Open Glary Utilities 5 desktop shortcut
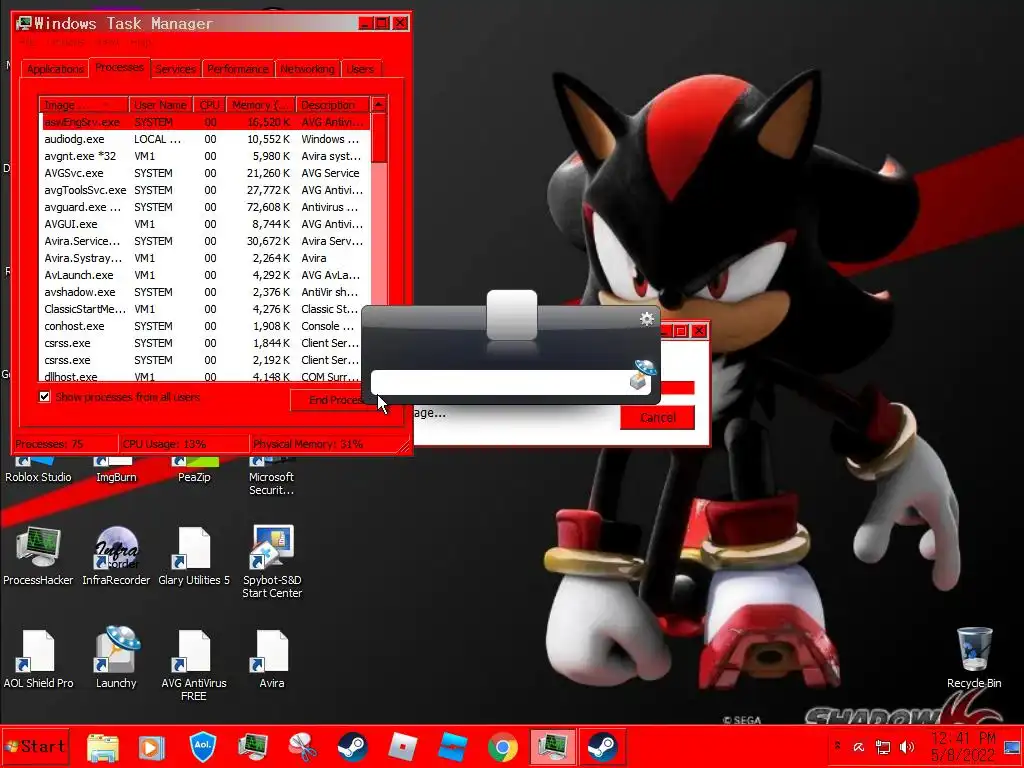Screen dimensions: 1024x768 pyautogui.click(x=194, y=555)
